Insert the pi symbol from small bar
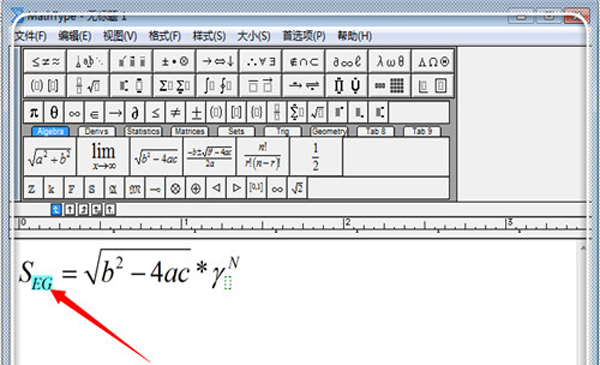This screenshot has height=365, width=600. pyautogui.click(x=34, y=112)
